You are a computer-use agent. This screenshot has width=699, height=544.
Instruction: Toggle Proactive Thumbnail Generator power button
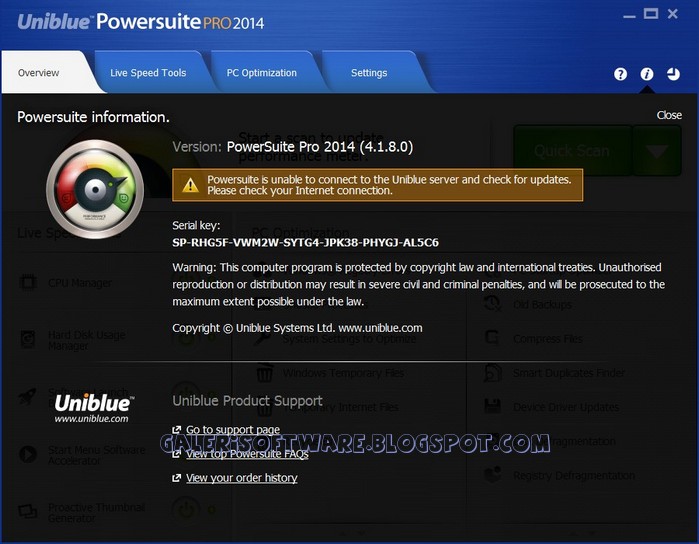pyautogui.click(x=185, y=508)
